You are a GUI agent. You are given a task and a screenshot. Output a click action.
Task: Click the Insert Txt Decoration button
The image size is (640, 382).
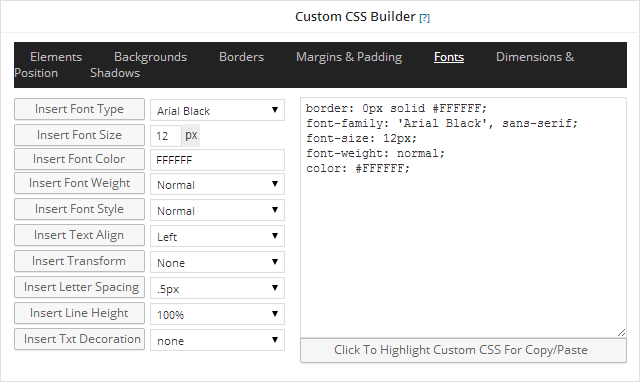[79, 339]
